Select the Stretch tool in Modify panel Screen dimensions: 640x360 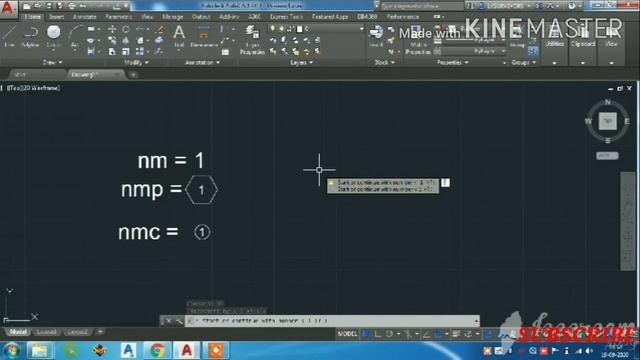(x=112, y=51)
